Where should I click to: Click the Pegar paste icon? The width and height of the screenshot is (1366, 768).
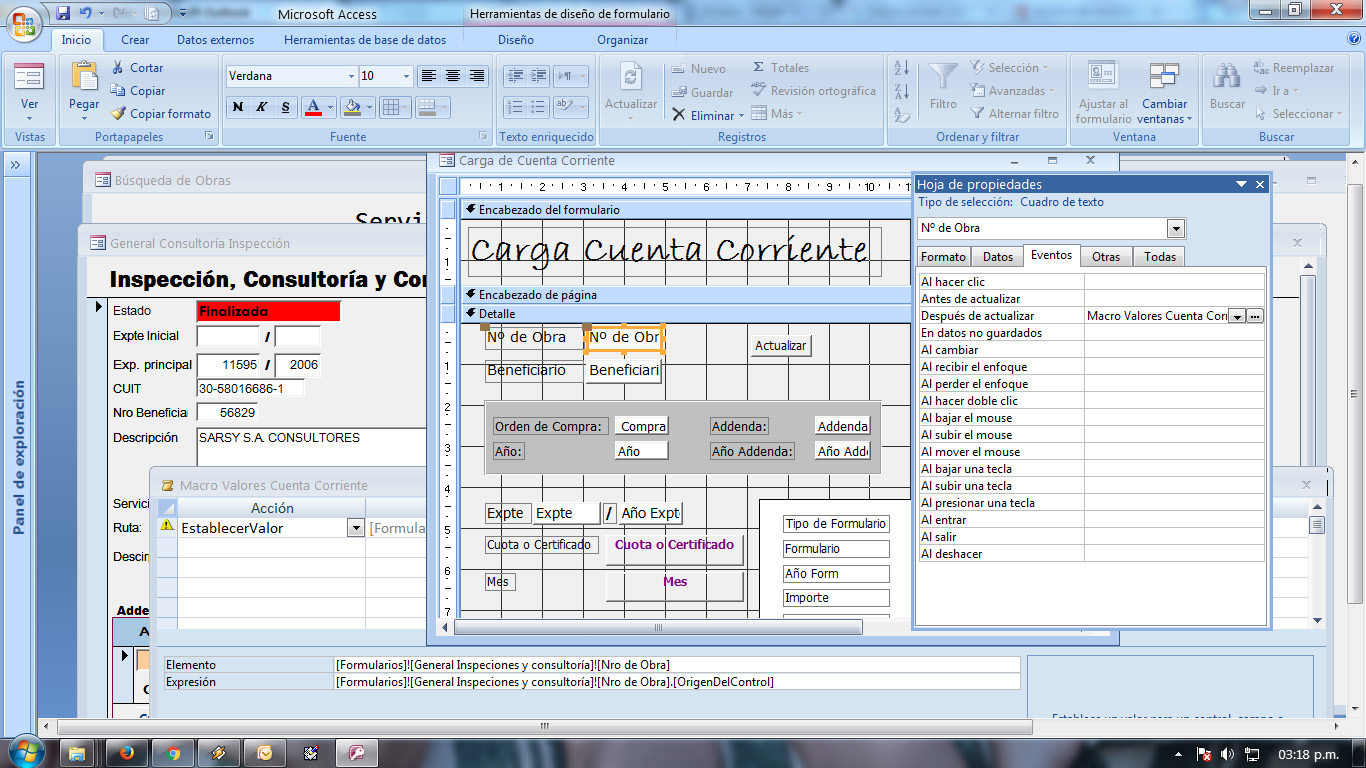(x=84, y=78)
